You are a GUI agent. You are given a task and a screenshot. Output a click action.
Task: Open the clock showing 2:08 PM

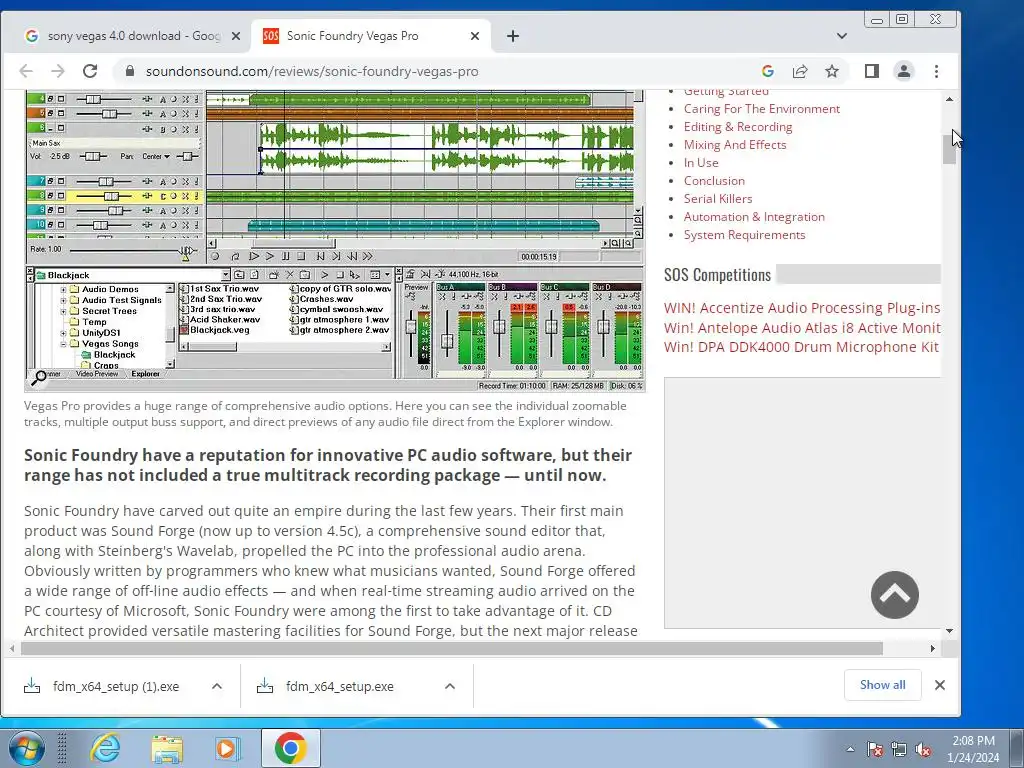[973, 749]
